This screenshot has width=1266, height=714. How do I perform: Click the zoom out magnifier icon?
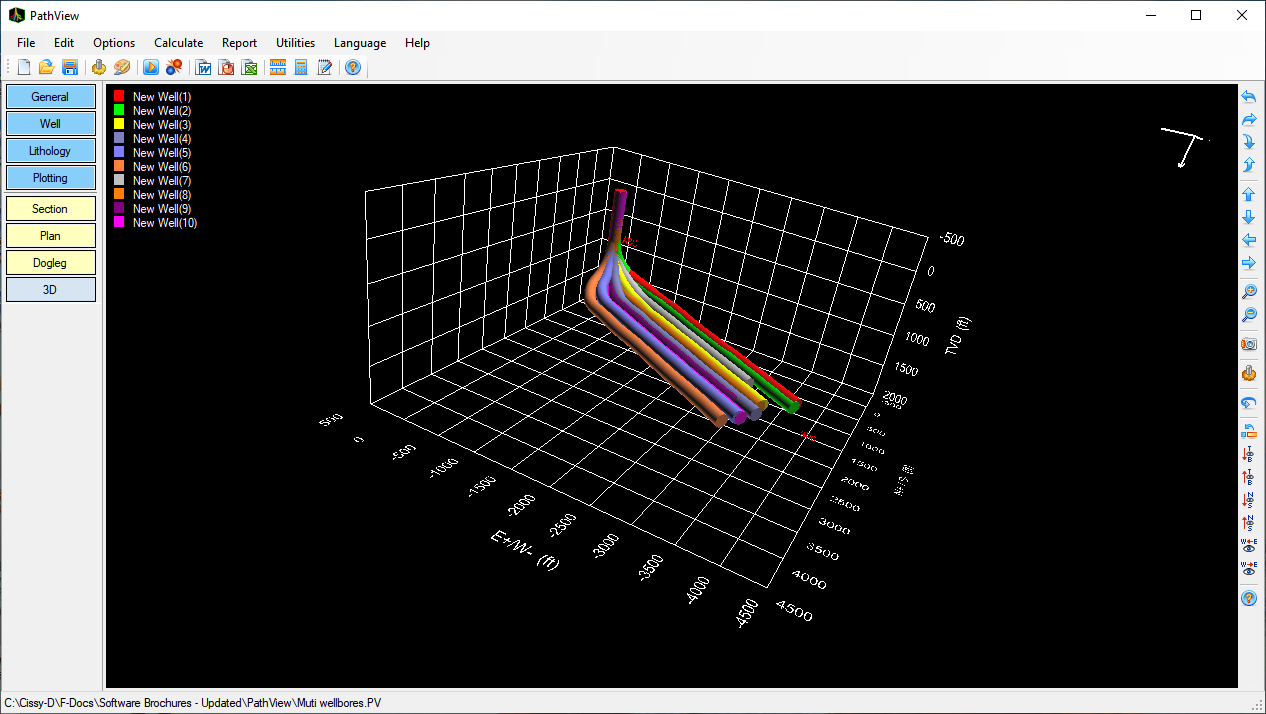coord(1248,315)
